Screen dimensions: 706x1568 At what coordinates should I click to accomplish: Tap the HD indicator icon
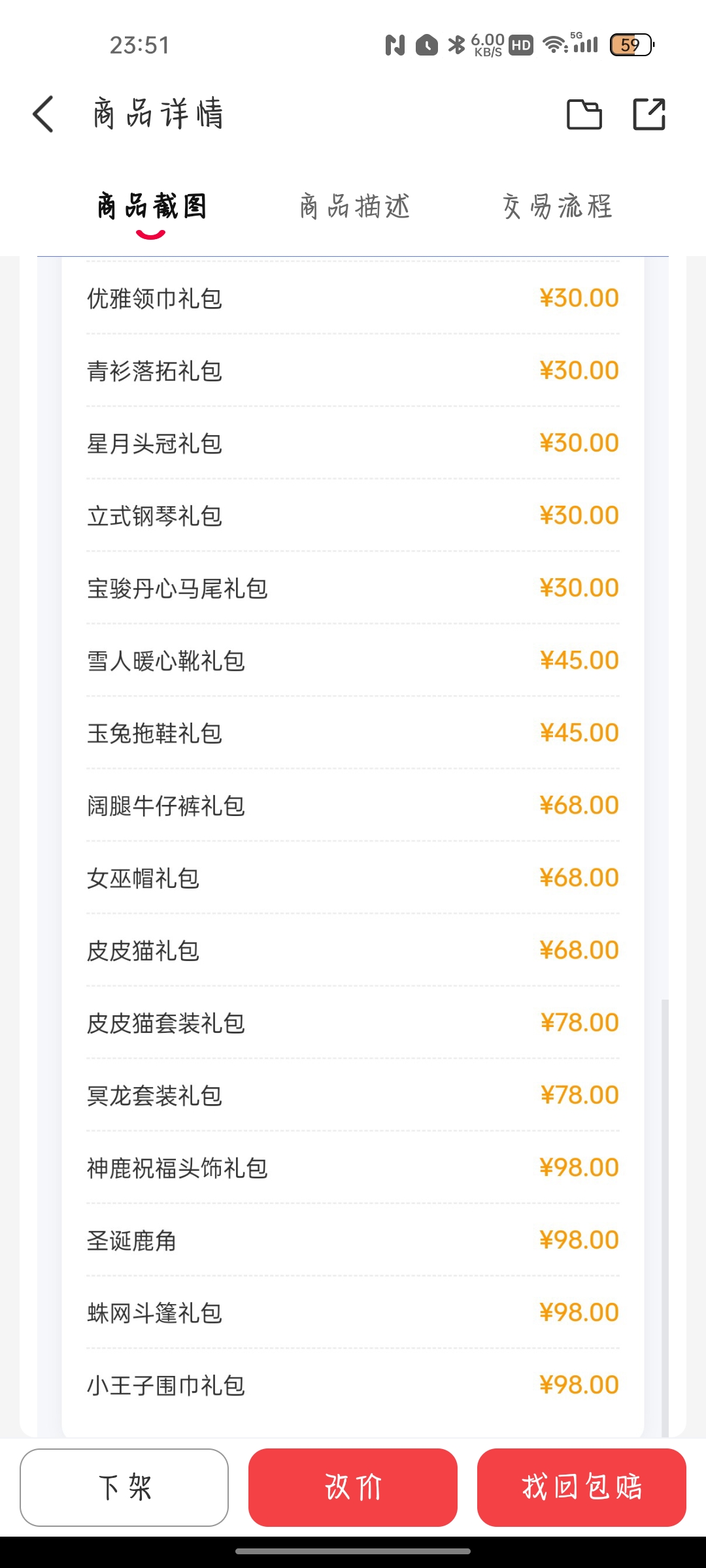click(521, 45)
